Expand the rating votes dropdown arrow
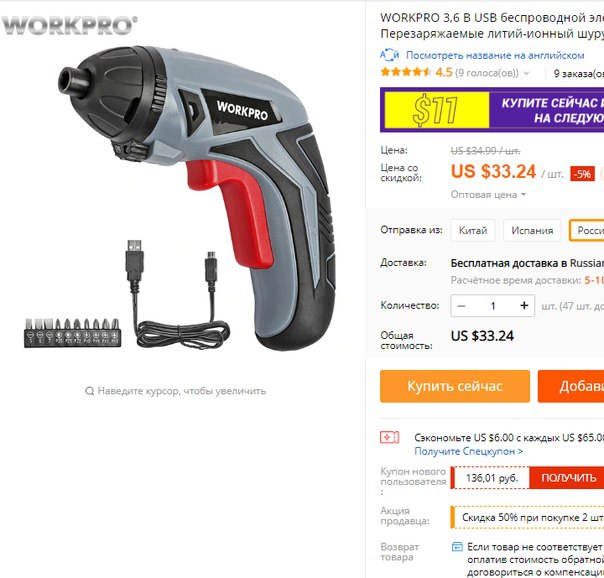 pyautogui.click(x=527, y=73)
